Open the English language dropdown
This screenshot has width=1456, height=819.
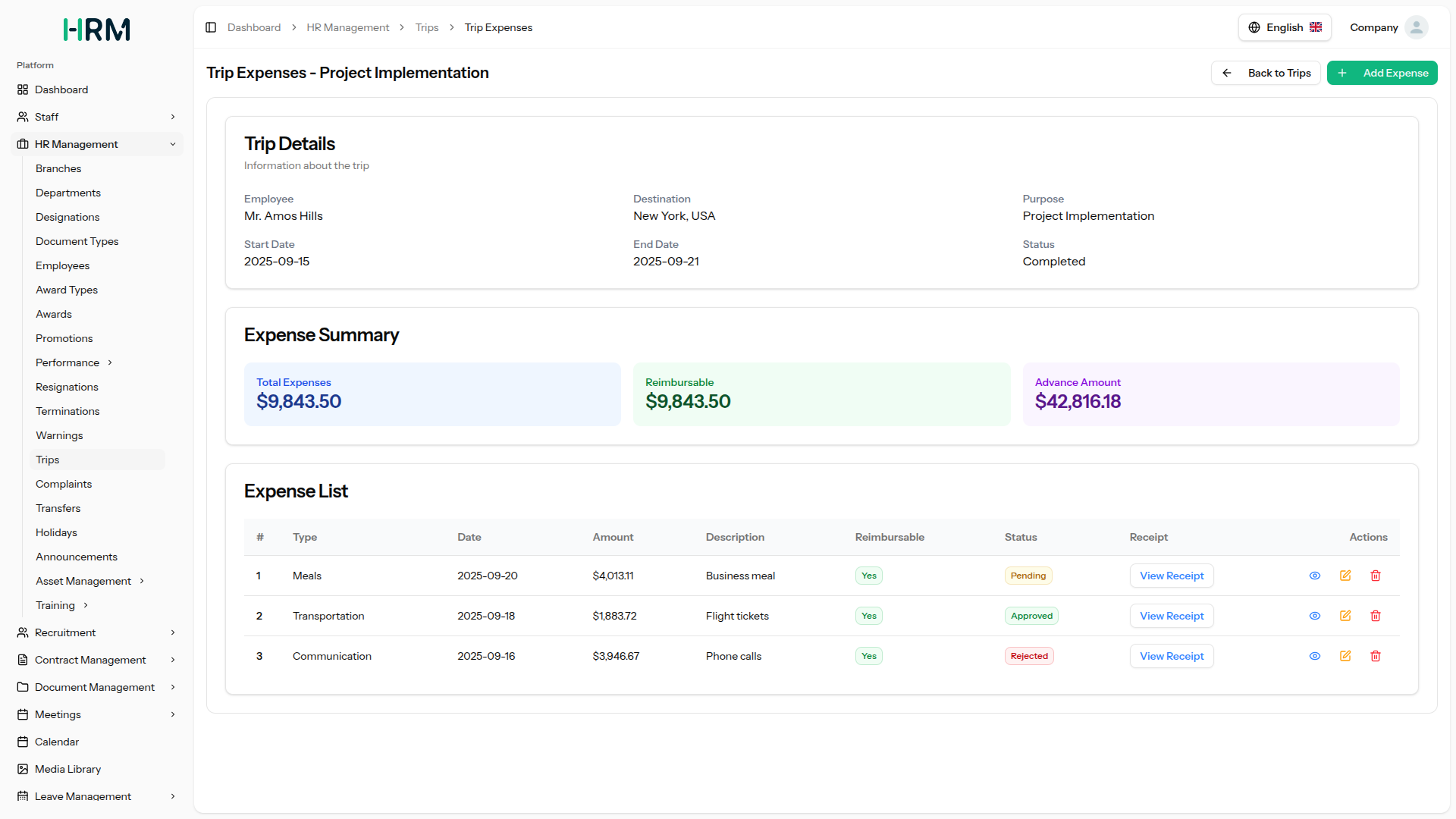[1285, 27]
